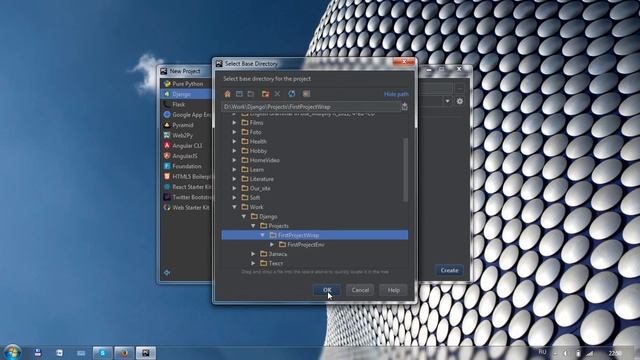Viewport: 640px width, 360px height.
Task: Go to the home directory icon
Action: [x=227, y=94]
